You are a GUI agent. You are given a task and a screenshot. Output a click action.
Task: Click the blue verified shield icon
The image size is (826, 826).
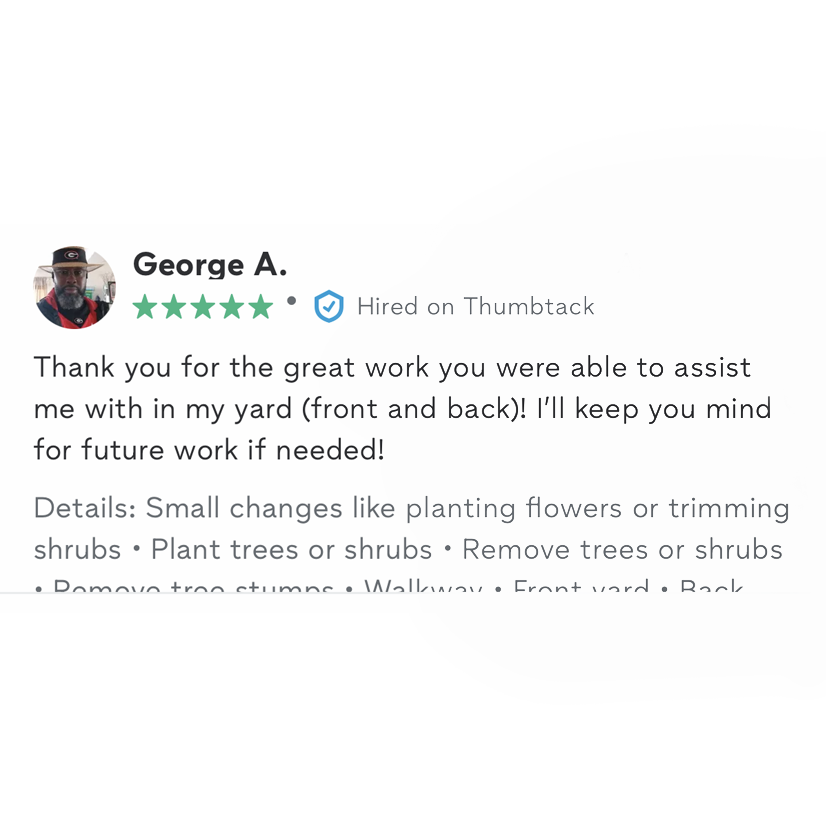click(x=328, y=306)
